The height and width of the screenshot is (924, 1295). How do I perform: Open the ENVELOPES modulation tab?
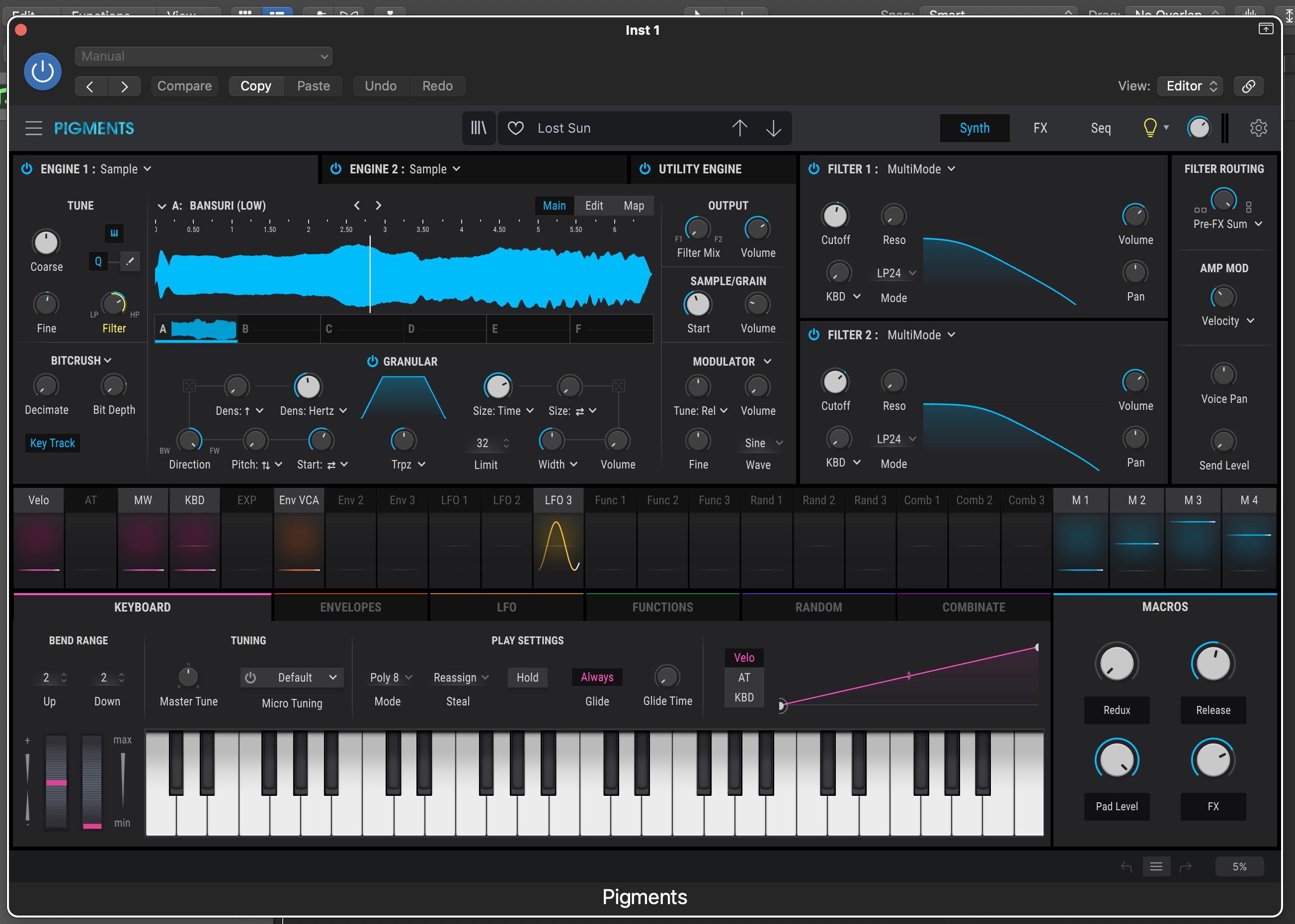(x=350, y=607)
